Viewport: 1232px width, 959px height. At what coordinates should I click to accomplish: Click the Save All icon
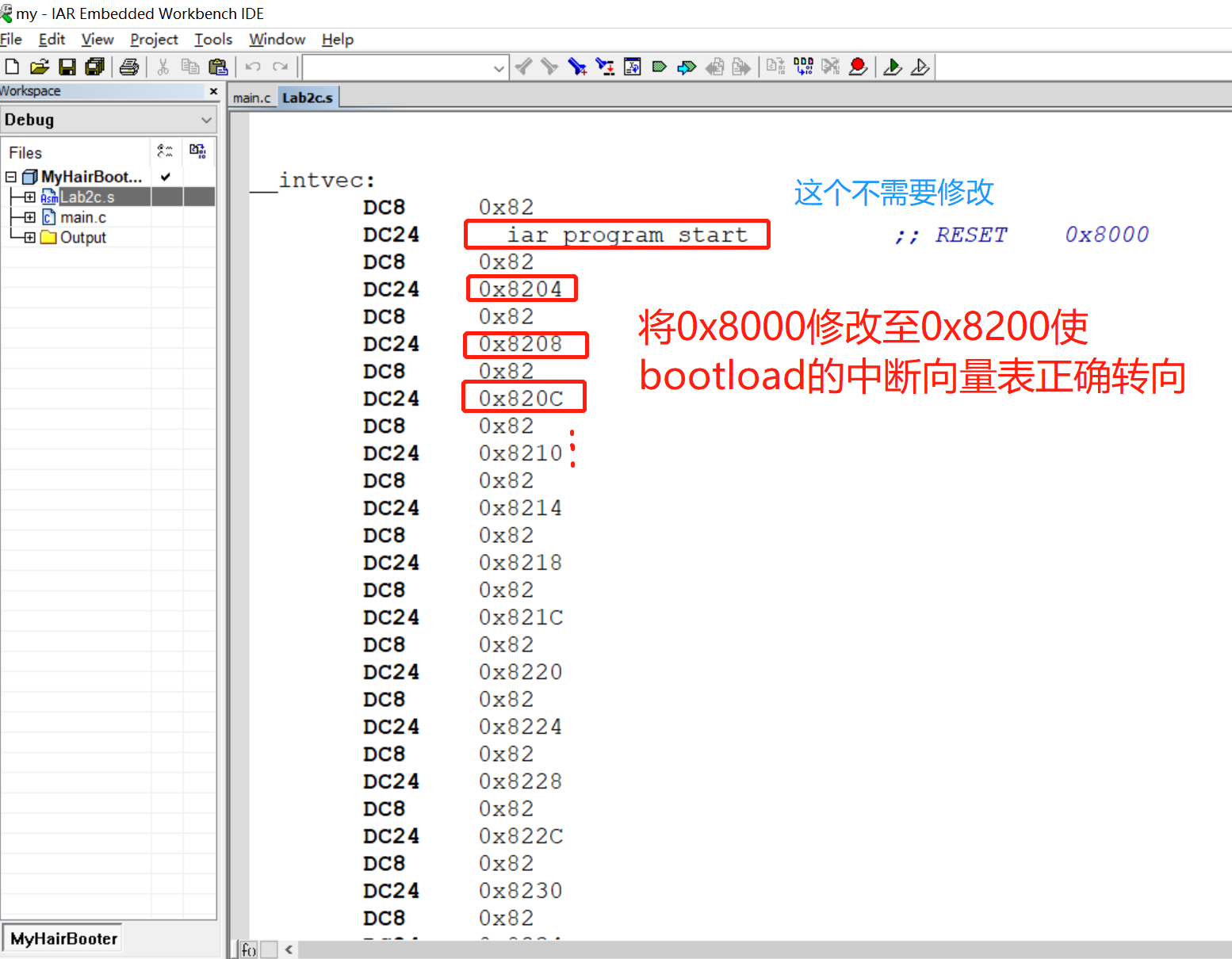coord(95,67)
